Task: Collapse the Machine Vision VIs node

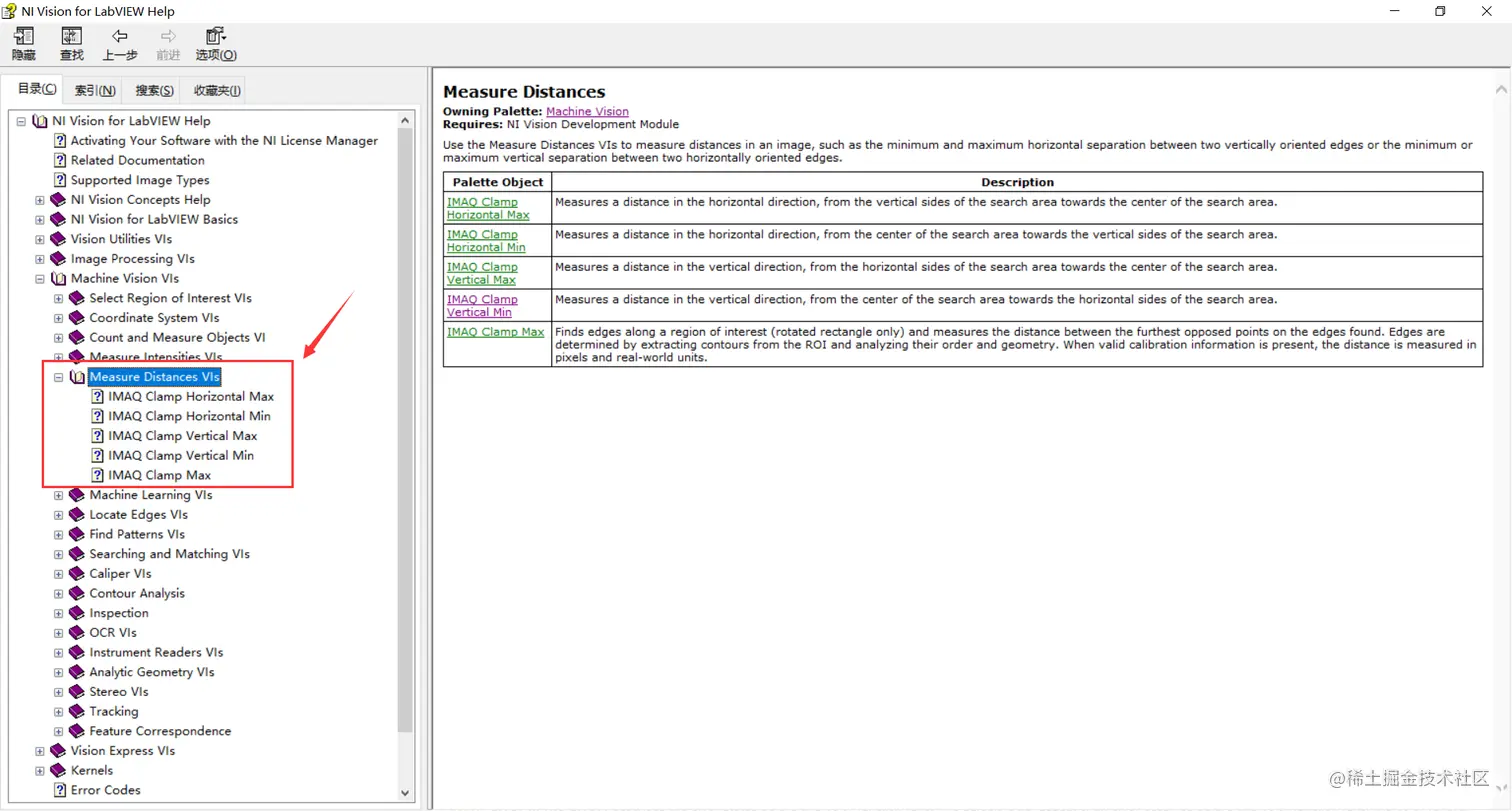Action: coord(40,279)
